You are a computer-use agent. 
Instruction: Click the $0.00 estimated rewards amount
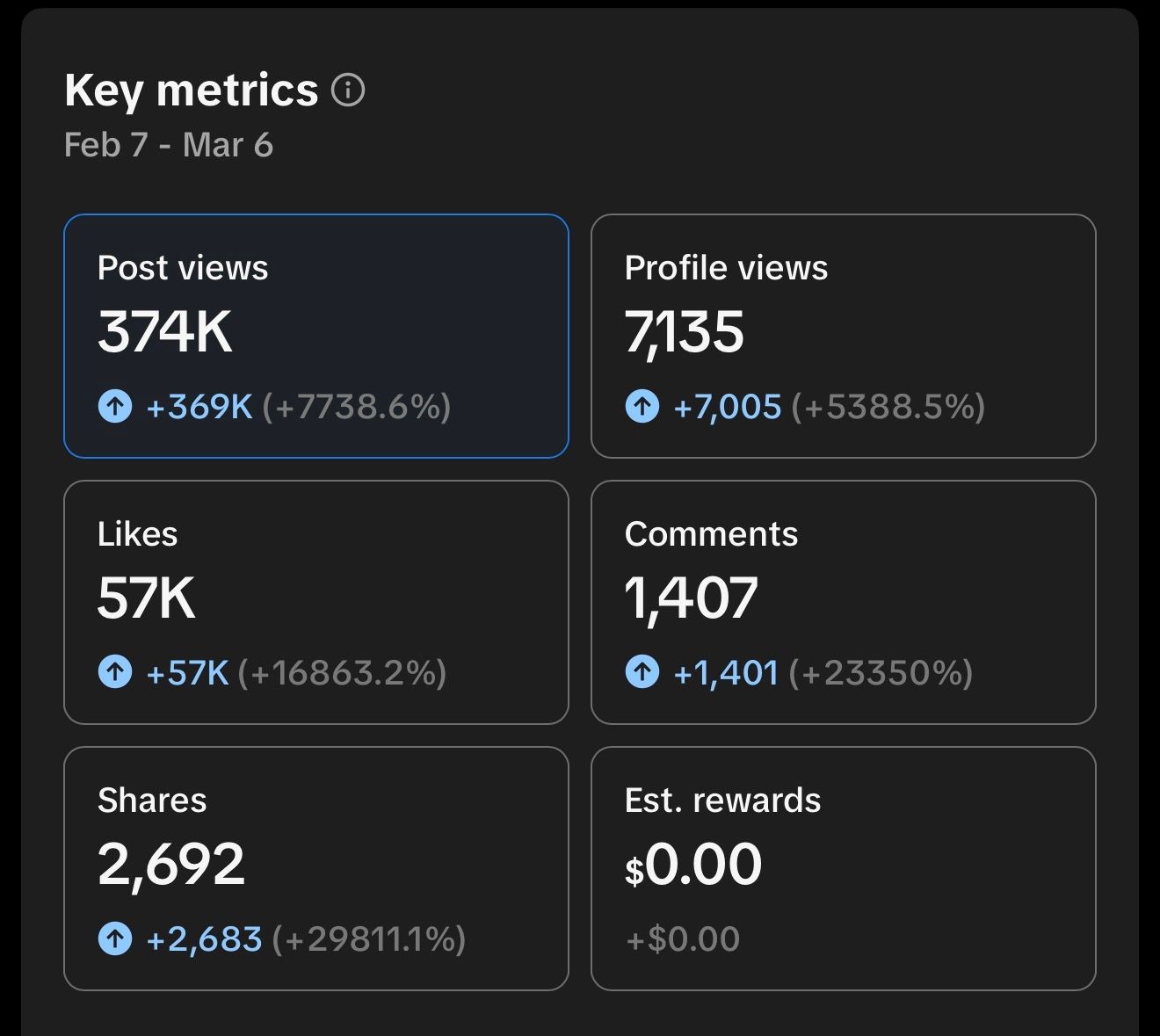tap(693, 865)
